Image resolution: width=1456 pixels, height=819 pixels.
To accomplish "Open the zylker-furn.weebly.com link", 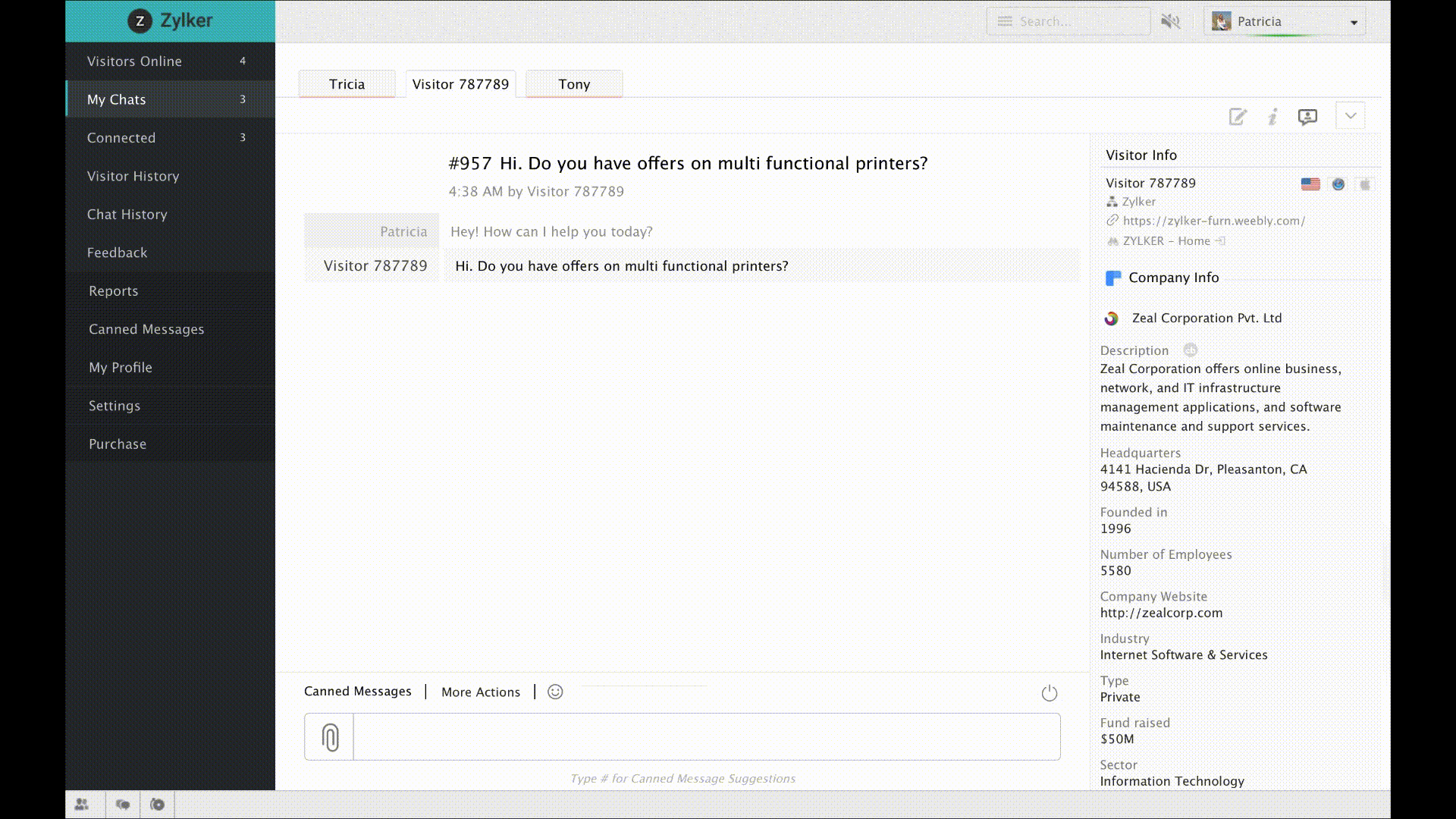I will (x=1213, y=221).
